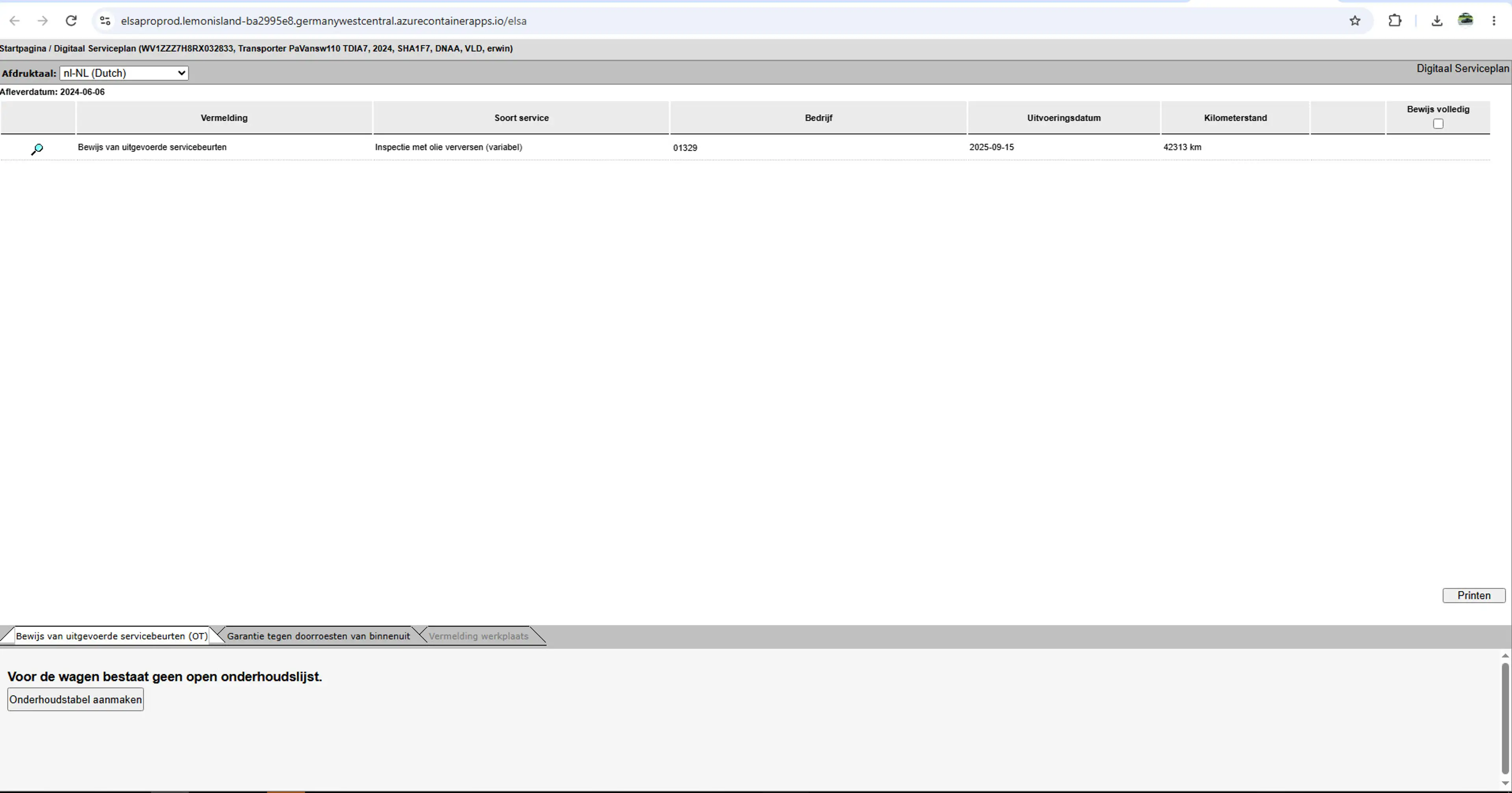Viewport: 1512px width, 793px height.
Task: Select the Vermelding werkplaats tab
Action: tap(478, 636)
